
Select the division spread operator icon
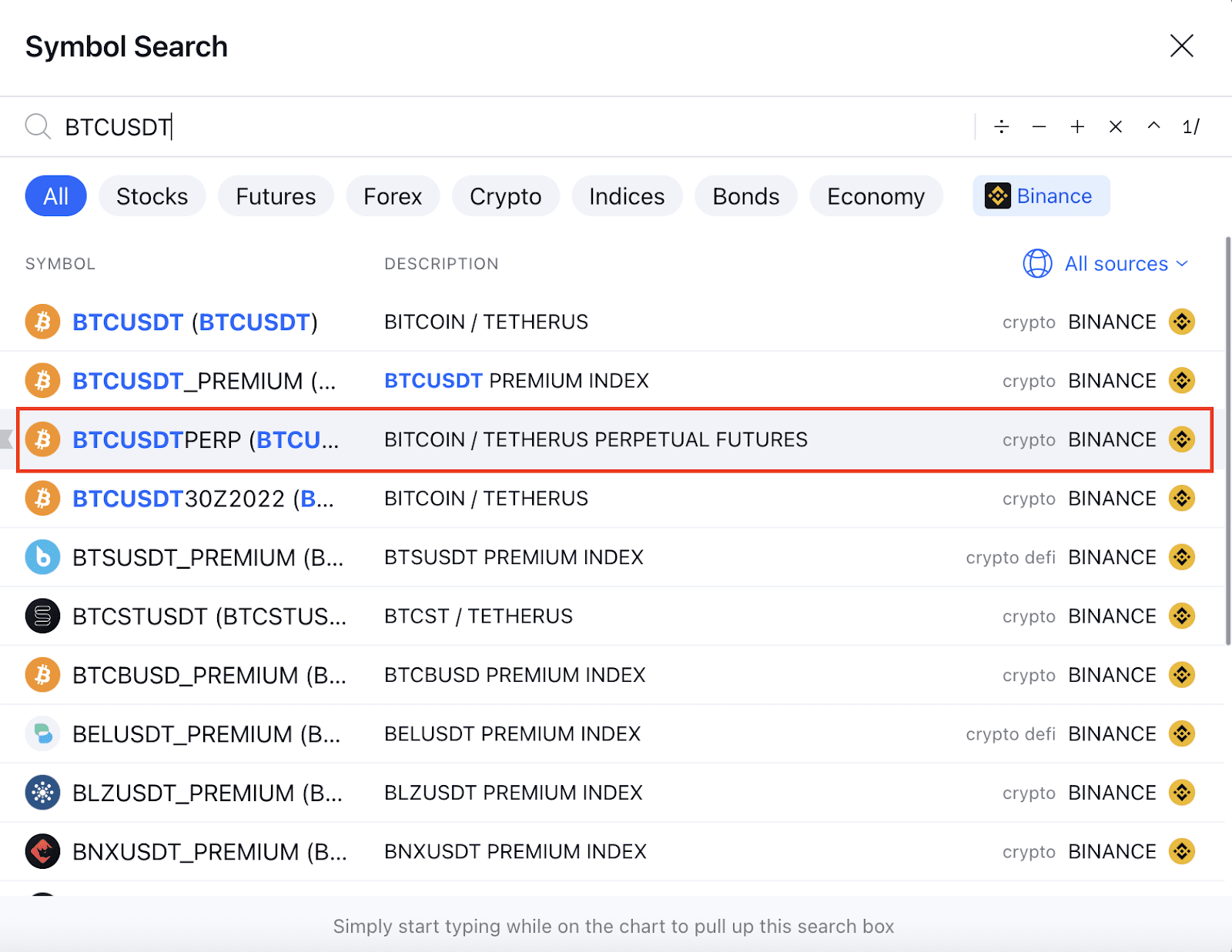tap(1001, 126)
